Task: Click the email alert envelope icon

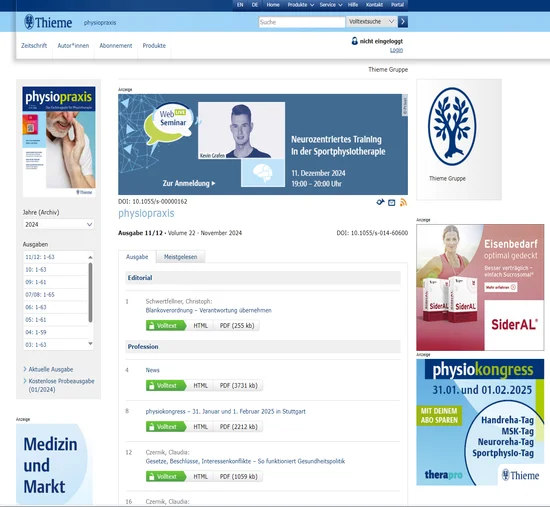Action: [x=391, y=202]
